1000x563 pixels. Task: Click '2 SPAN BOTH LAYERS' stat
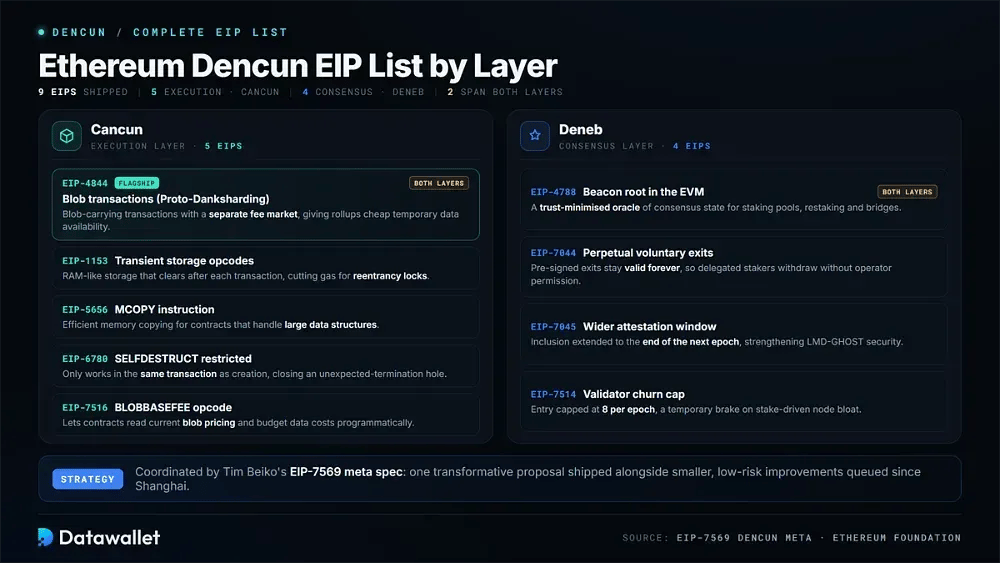(x=505, y=92)
